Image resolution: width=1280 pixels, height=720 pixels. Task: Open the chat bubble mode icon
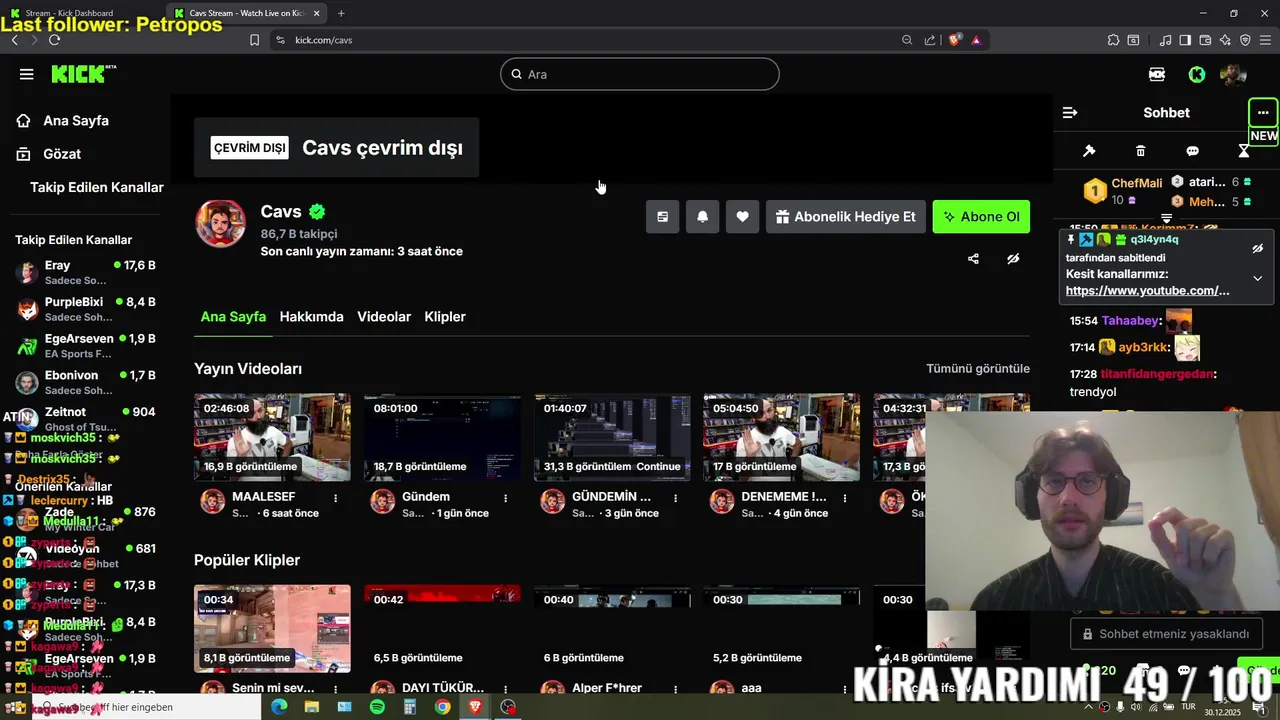pyautogui.click(x=1192, y=151)
